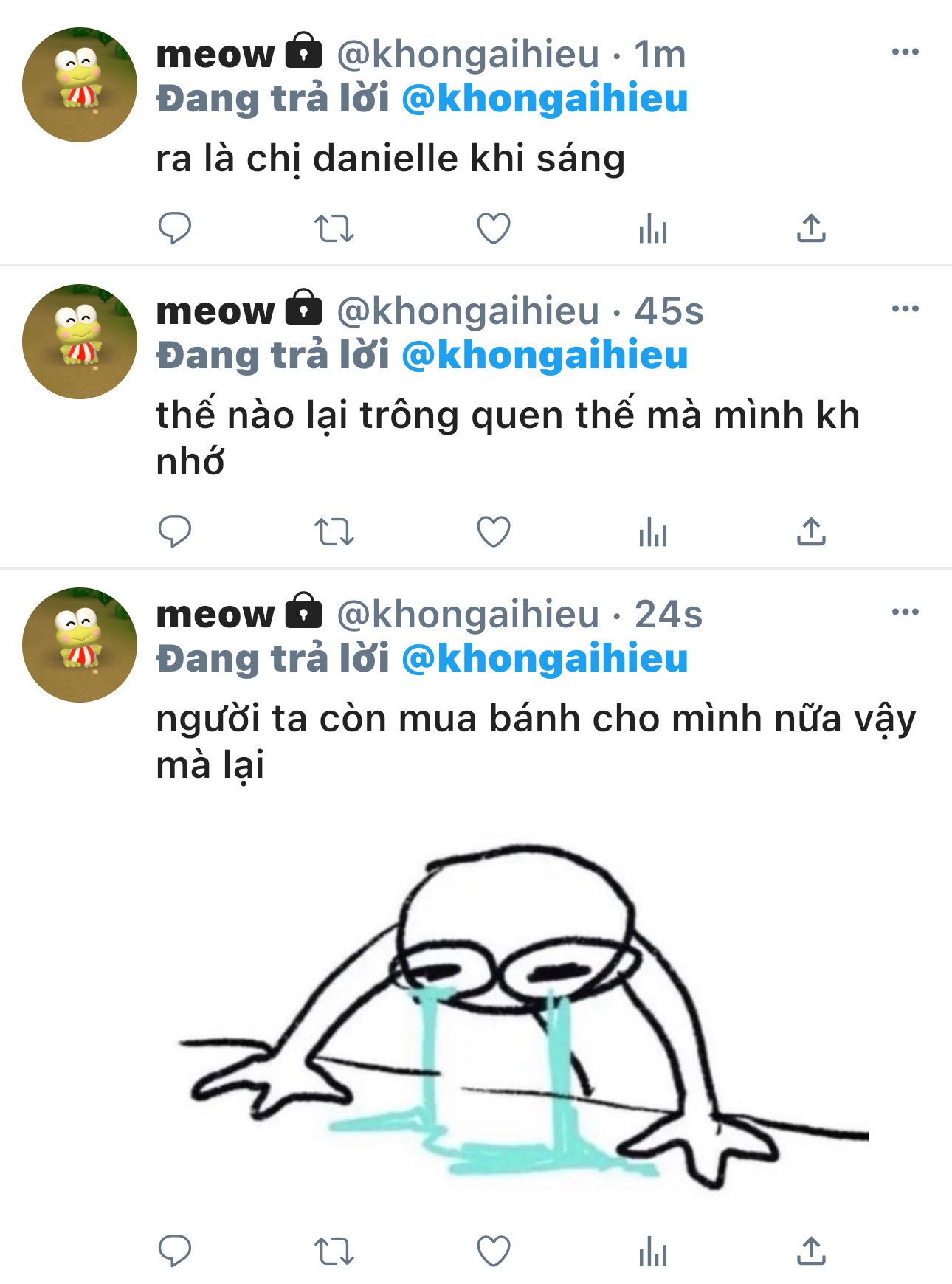952x1284 pixels.
Task: Reply to the 'thế nào lại trông quen' tweet
Action: (175, 531)
